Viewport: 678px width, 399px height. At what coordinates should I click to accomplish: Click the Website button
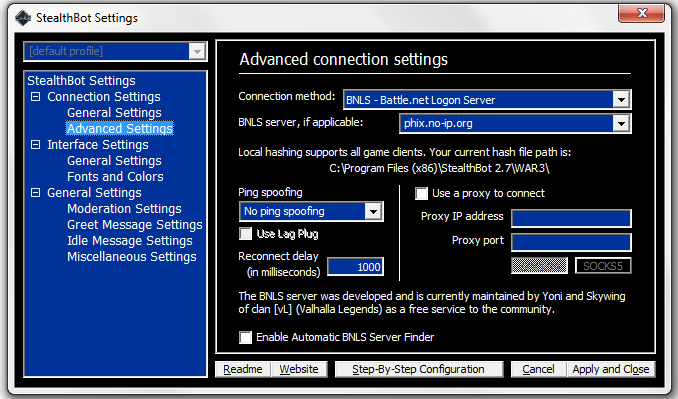click(x=299, y=369)
